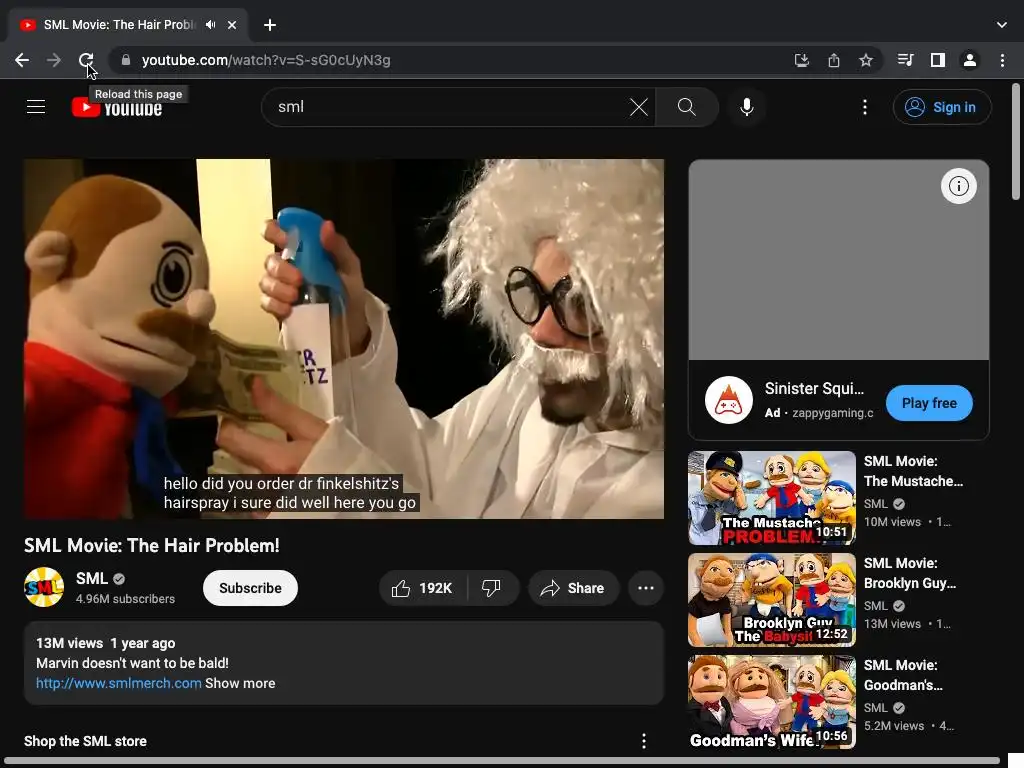Reload this page
Image resolution: width=1024 pixels, height=768 pixels.
pos(86,60)
